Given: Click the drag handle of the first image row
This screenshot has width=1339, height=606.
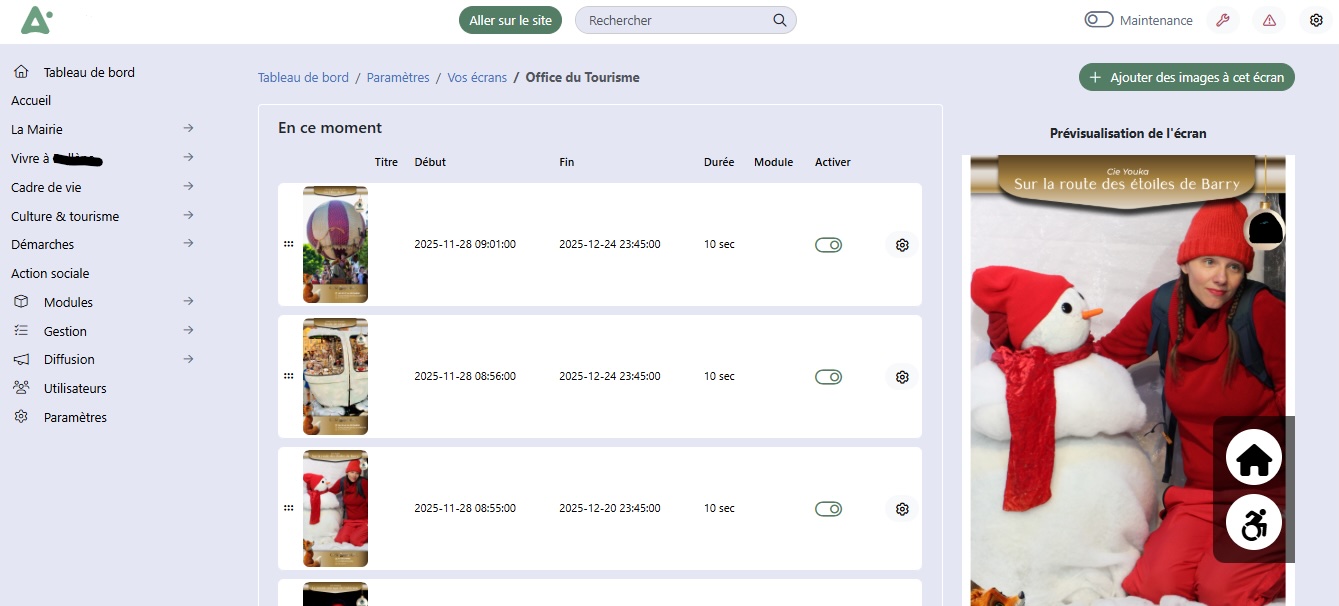Looking at the screenshot, I should [289, 244].
